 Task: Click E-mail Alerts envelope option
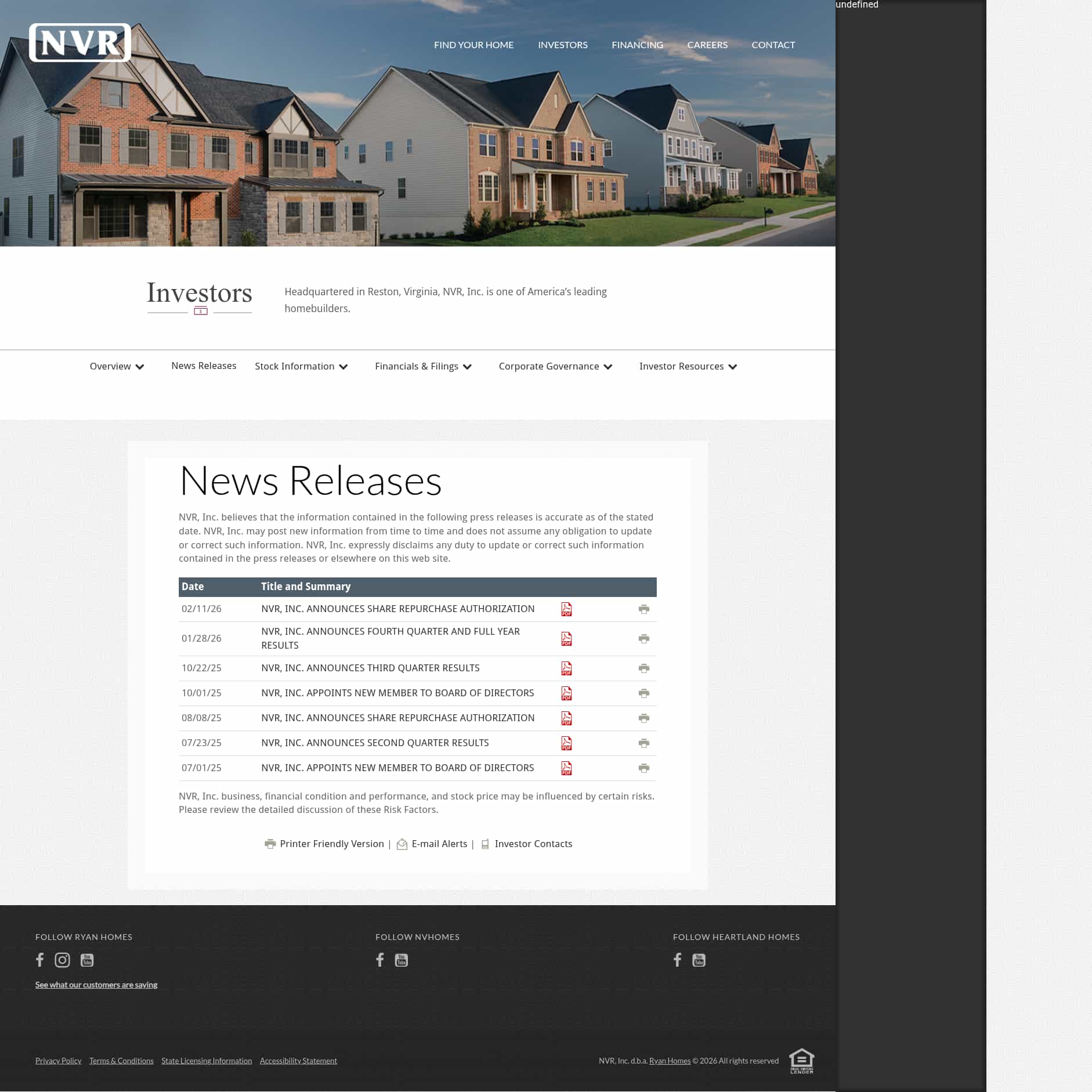click(x=439, y=844)
